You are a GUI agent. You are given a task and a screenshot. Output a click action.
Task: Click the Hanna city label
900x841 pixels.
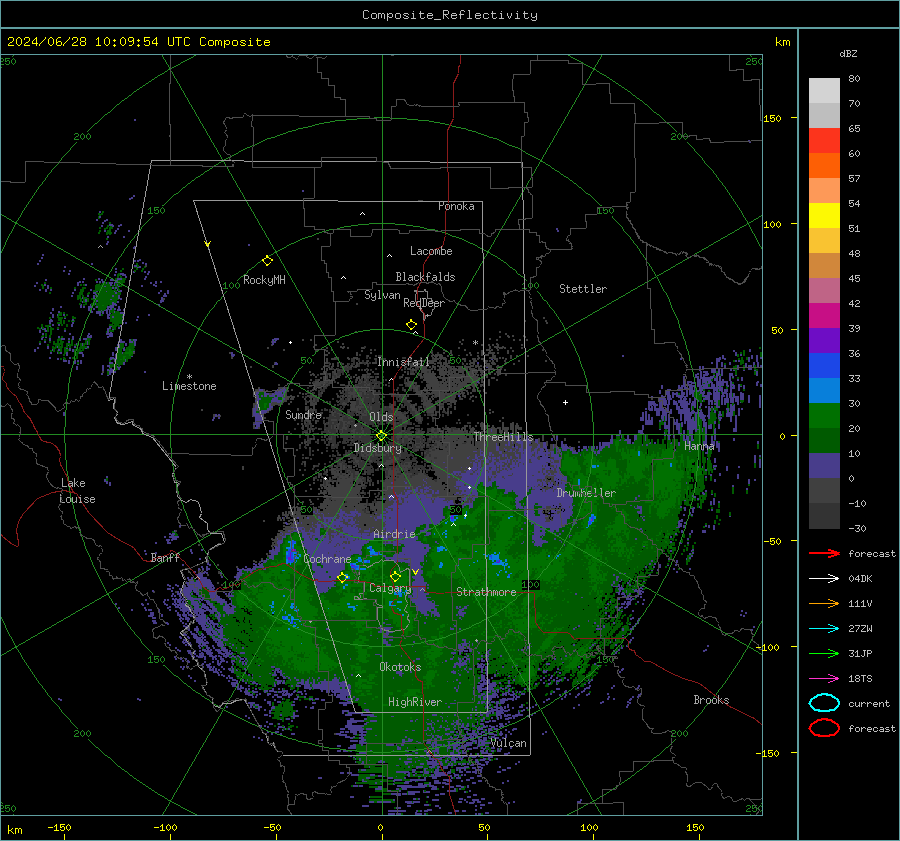pyautogui.click(x=699, y=446)
